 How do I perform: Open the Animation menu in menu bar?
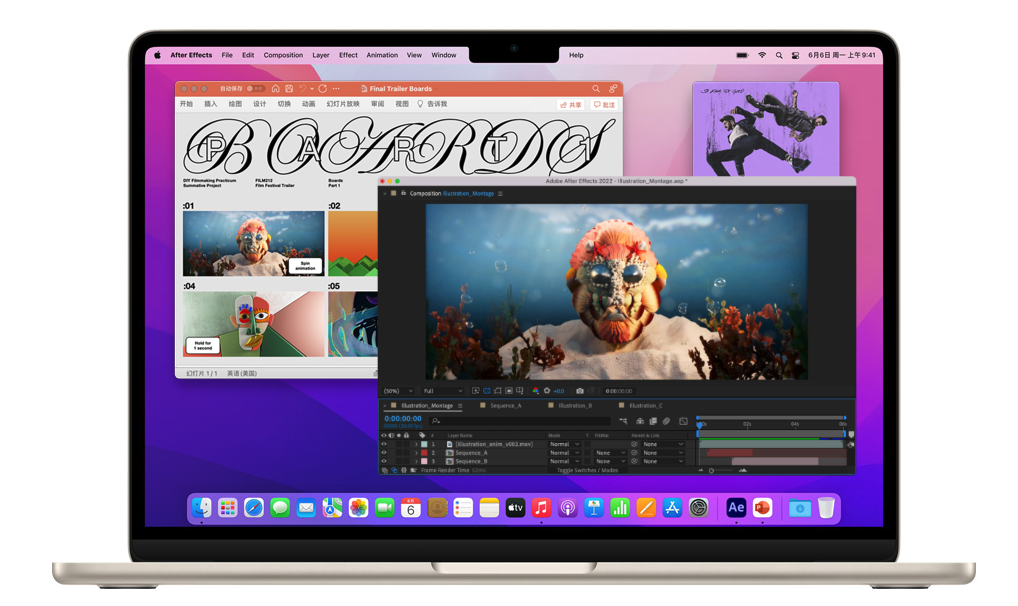coord(382,55)
